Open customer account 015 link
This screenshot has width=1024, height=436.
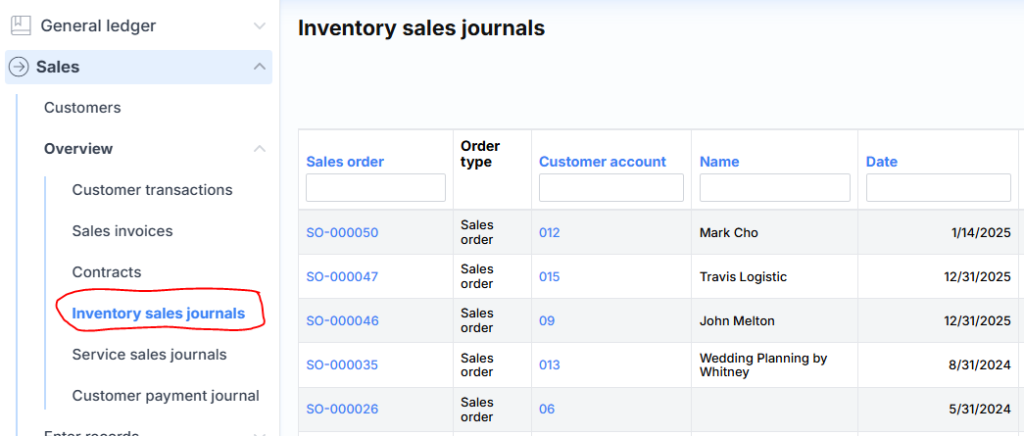(549, 277)
